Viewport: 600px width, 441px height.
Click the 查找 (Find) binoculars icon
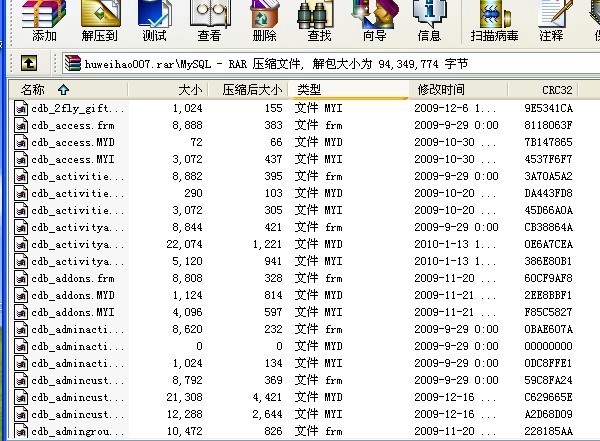click(315, 16)
